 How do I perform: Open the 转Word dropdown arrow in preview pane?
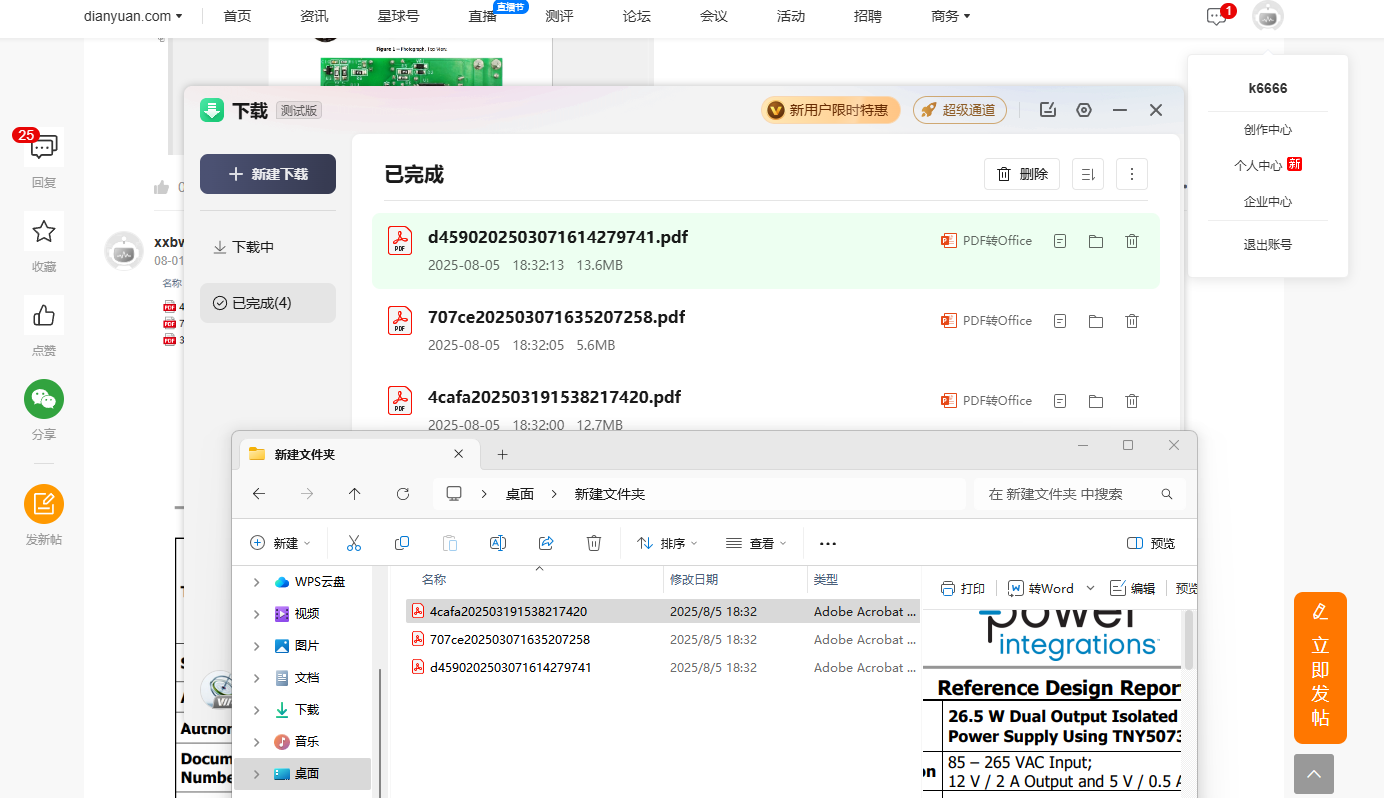pyautogui.click(x=1090, y=588)
